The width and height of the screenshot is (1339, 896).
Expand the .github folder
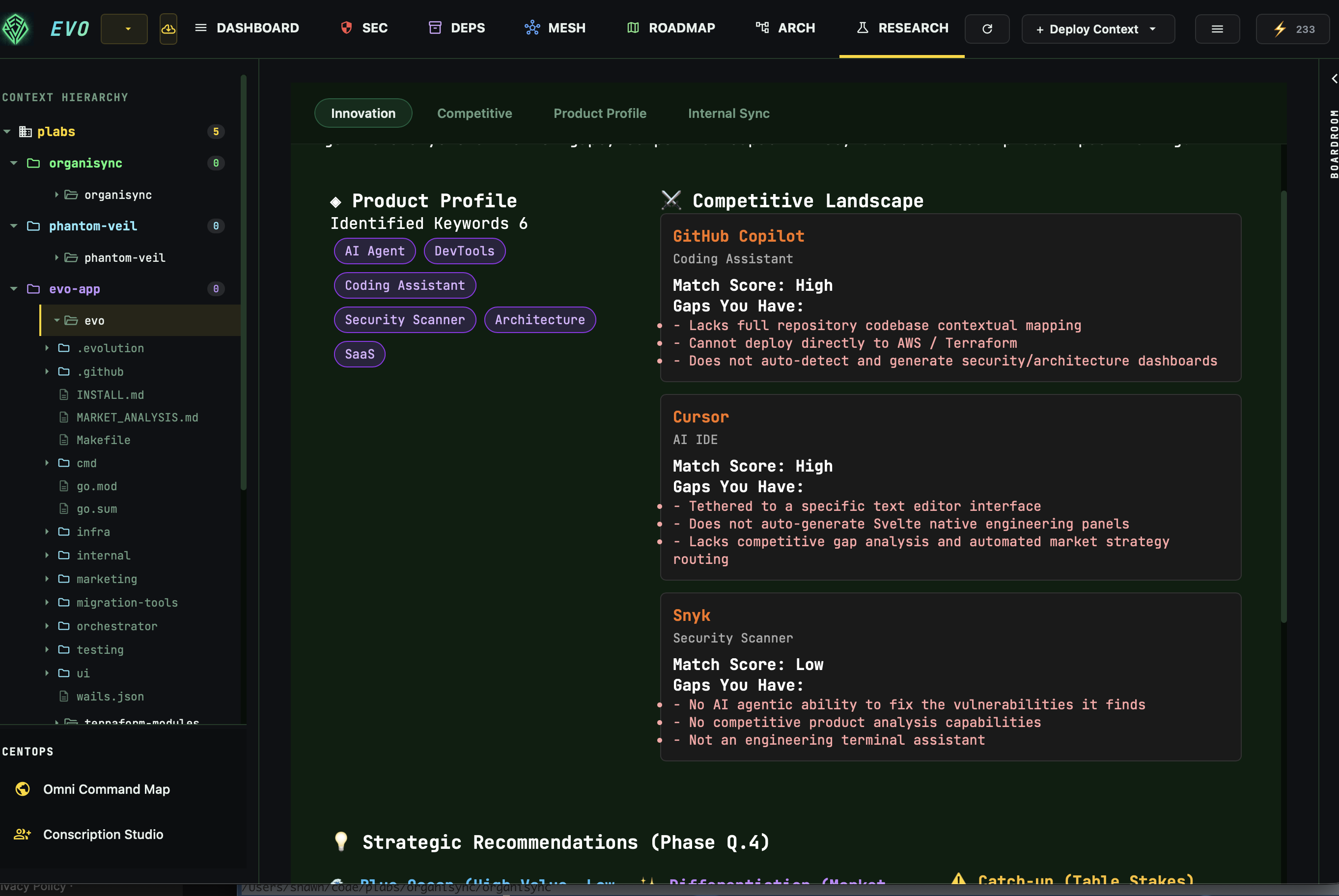47,371
